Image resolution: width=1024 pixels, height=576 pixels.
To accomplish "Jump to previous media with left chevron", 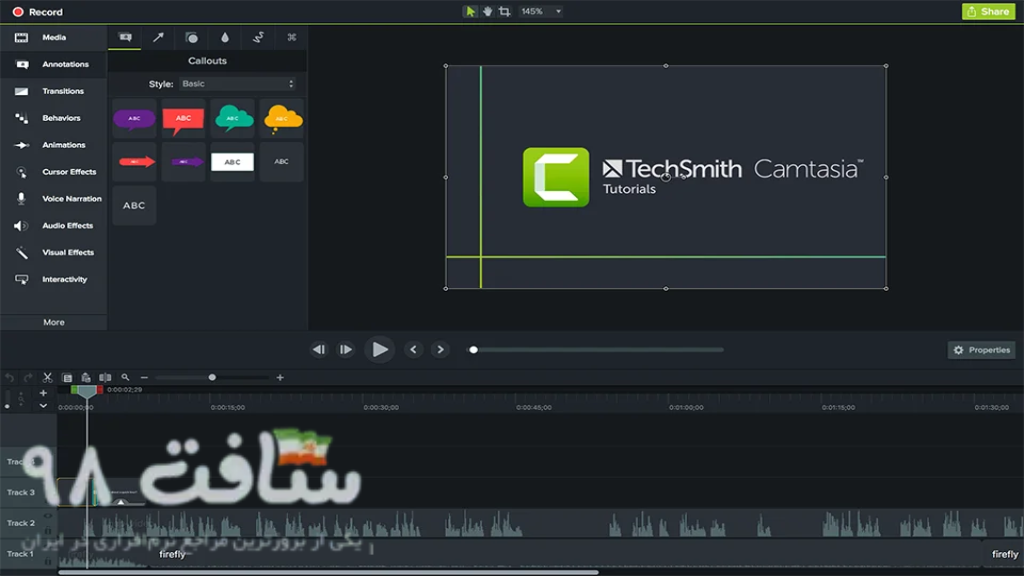I will click(413, 349).
